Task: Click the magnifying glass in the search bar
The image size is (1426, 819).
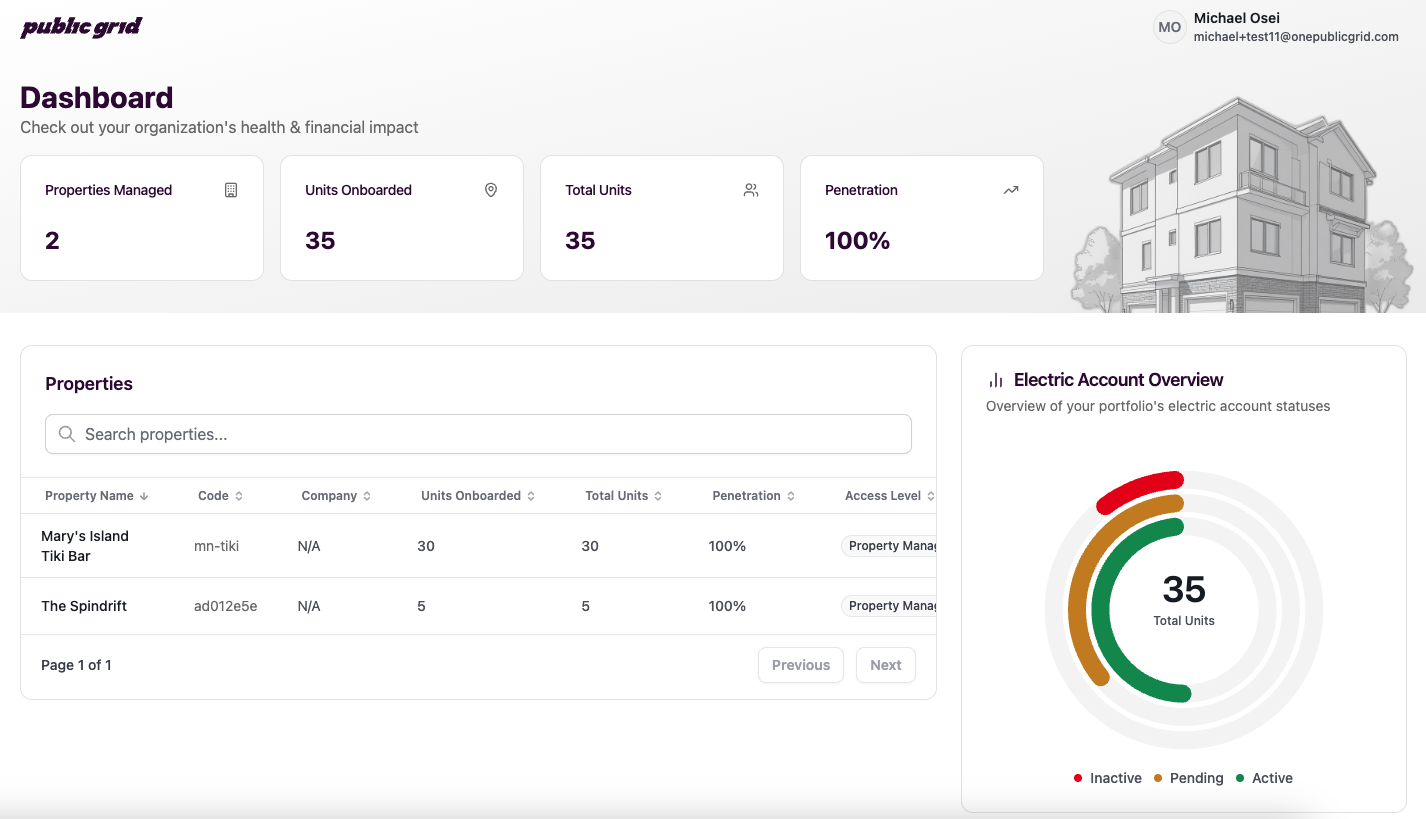Action: tap(66, 434)
